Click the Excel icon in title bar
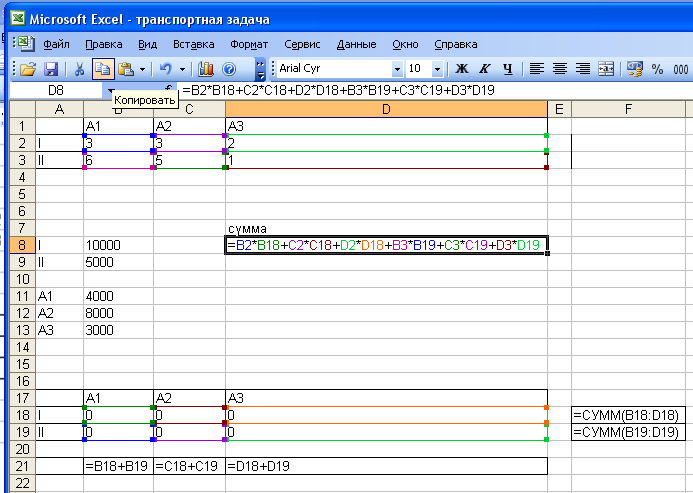This screenshot has height=493, width=693. pos(18,19)
